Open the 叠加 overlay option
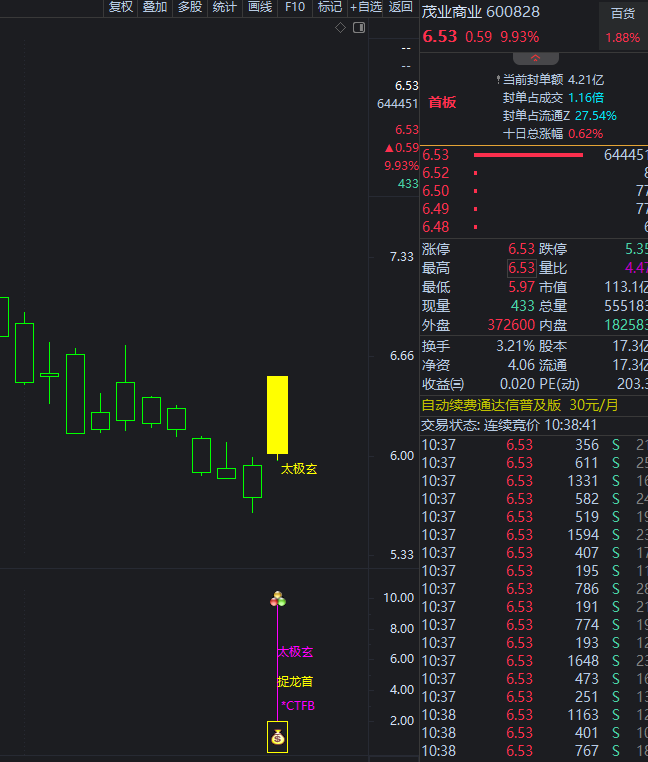The image size is (648, 762). (x=154, y=7)
